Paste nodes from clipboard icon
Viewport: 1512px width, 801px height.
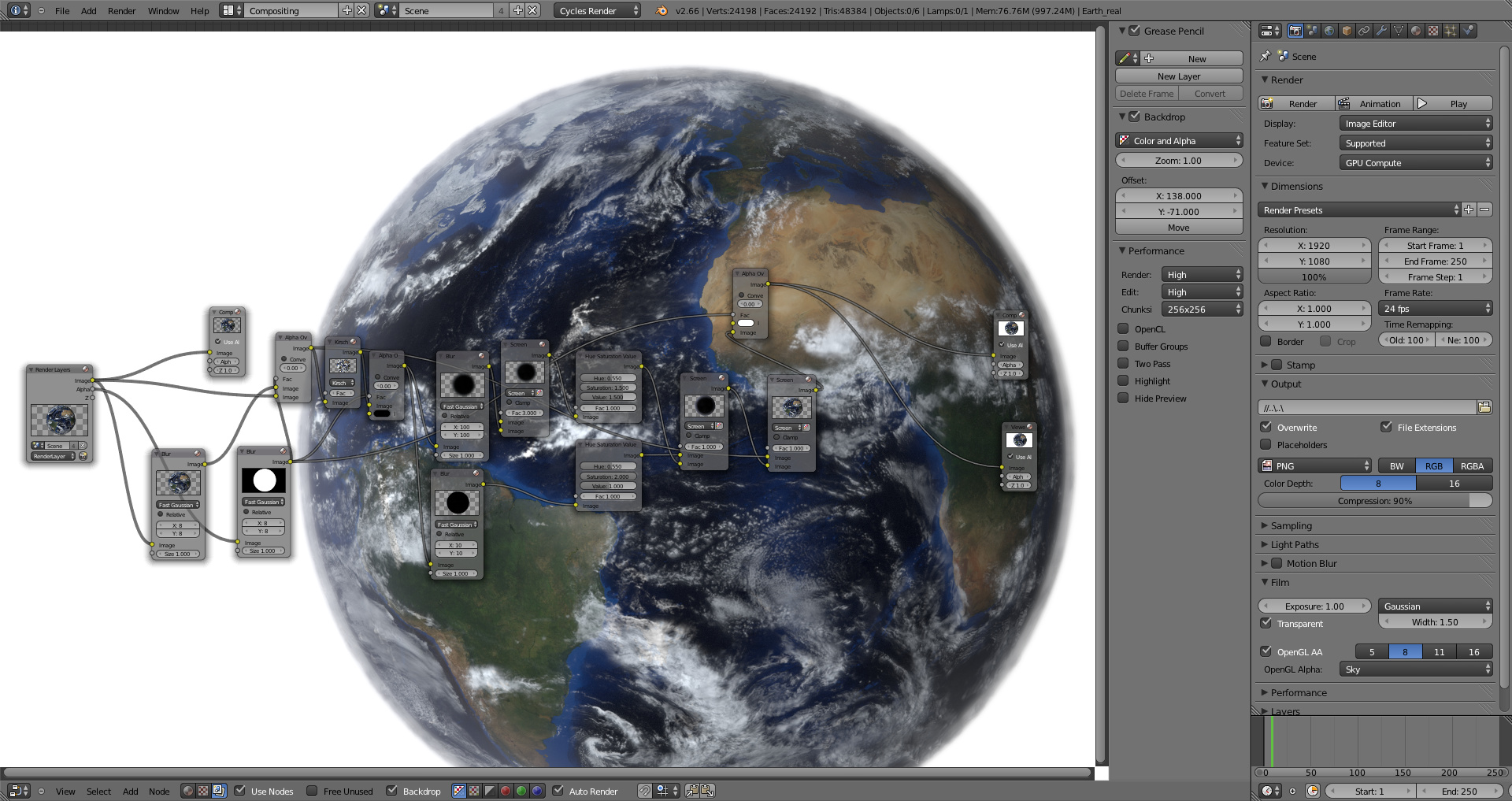[707, 791]
